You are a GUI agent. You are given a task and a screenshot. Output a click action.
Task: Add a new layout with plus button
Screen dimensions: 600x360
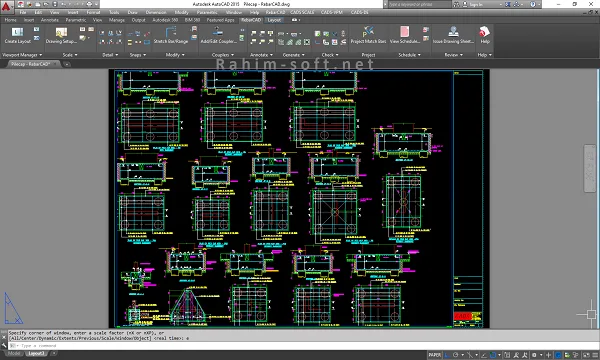pos(54,353)
